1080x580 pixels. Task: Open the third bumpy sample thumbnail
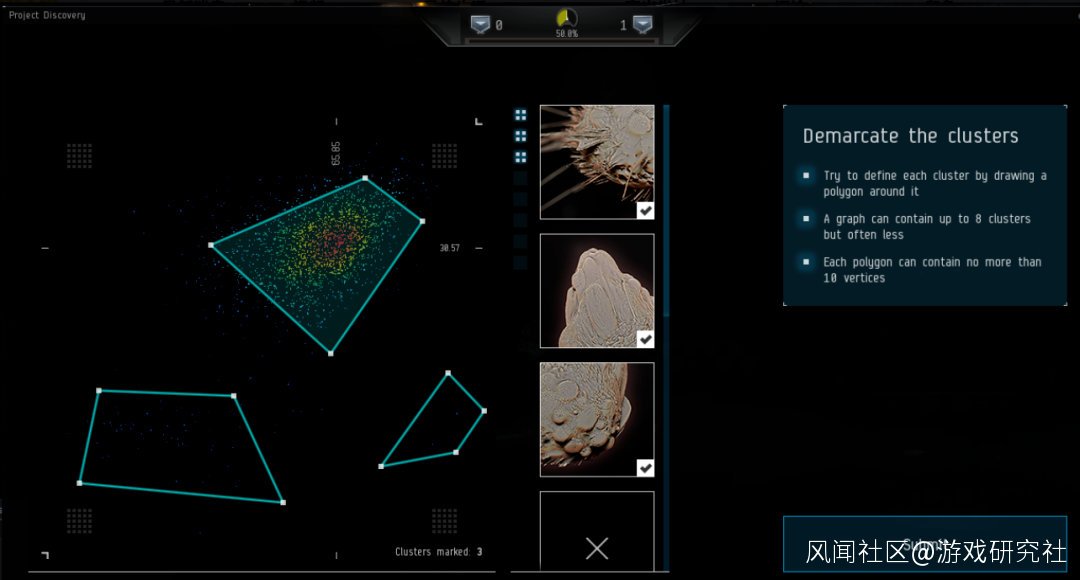point(590,415)
